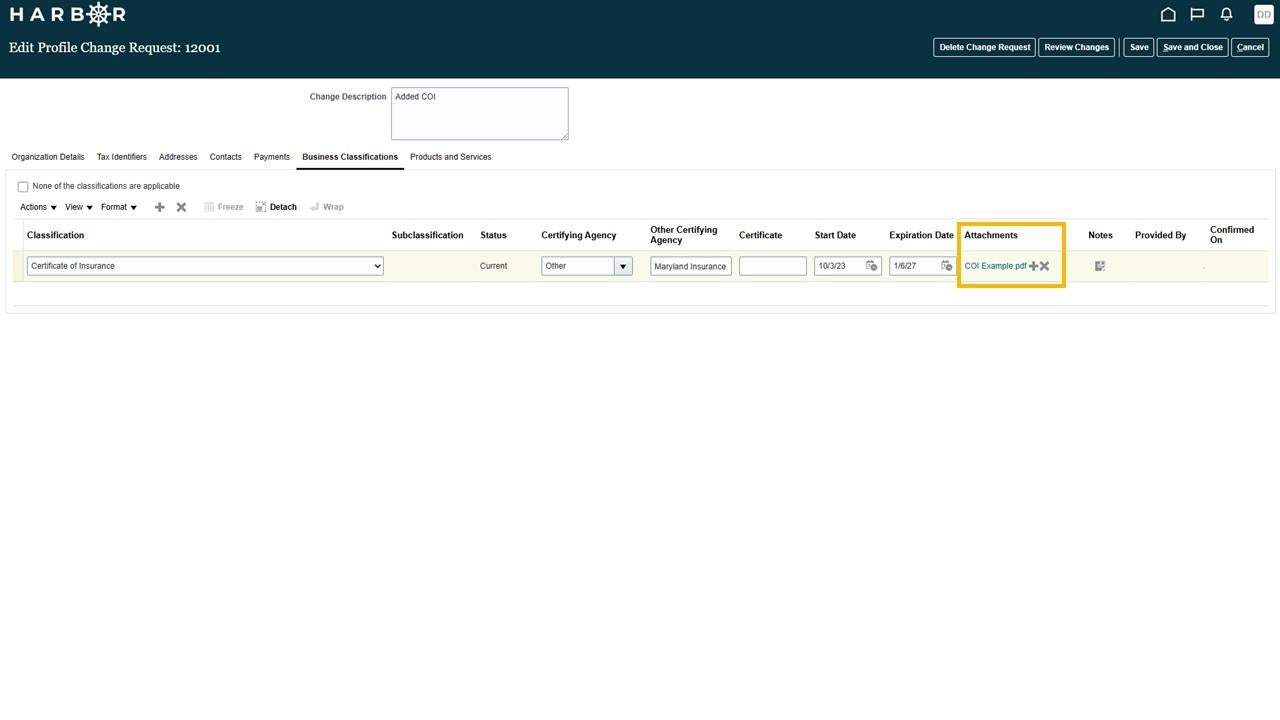
Task: Click Save and Close button
Action: (x=1193, y=47)
